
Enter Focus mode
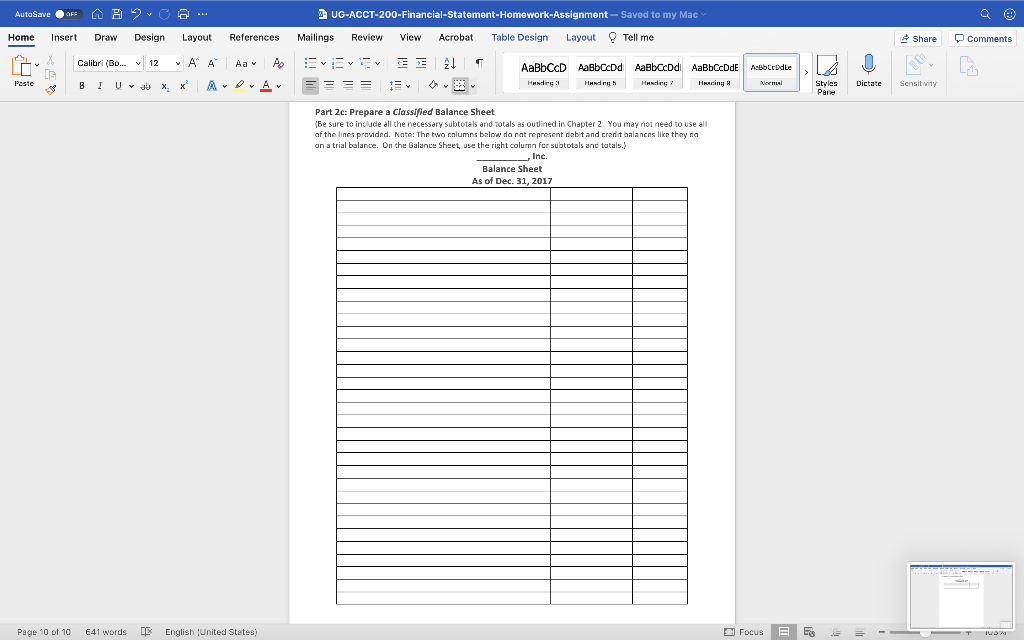click(x=744, y=632)
